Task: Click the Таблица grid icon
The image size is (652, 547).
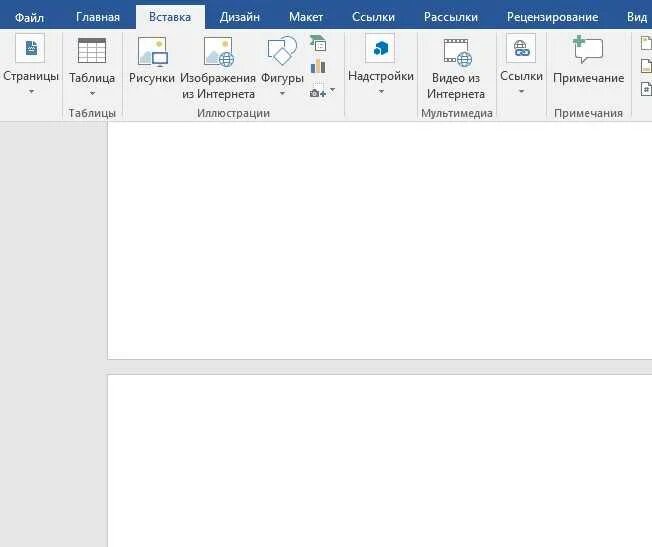Action: 92,50
